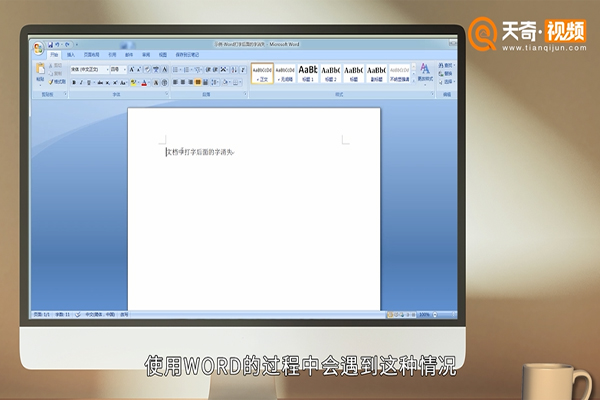Click the Copy command

coord(55,73)
